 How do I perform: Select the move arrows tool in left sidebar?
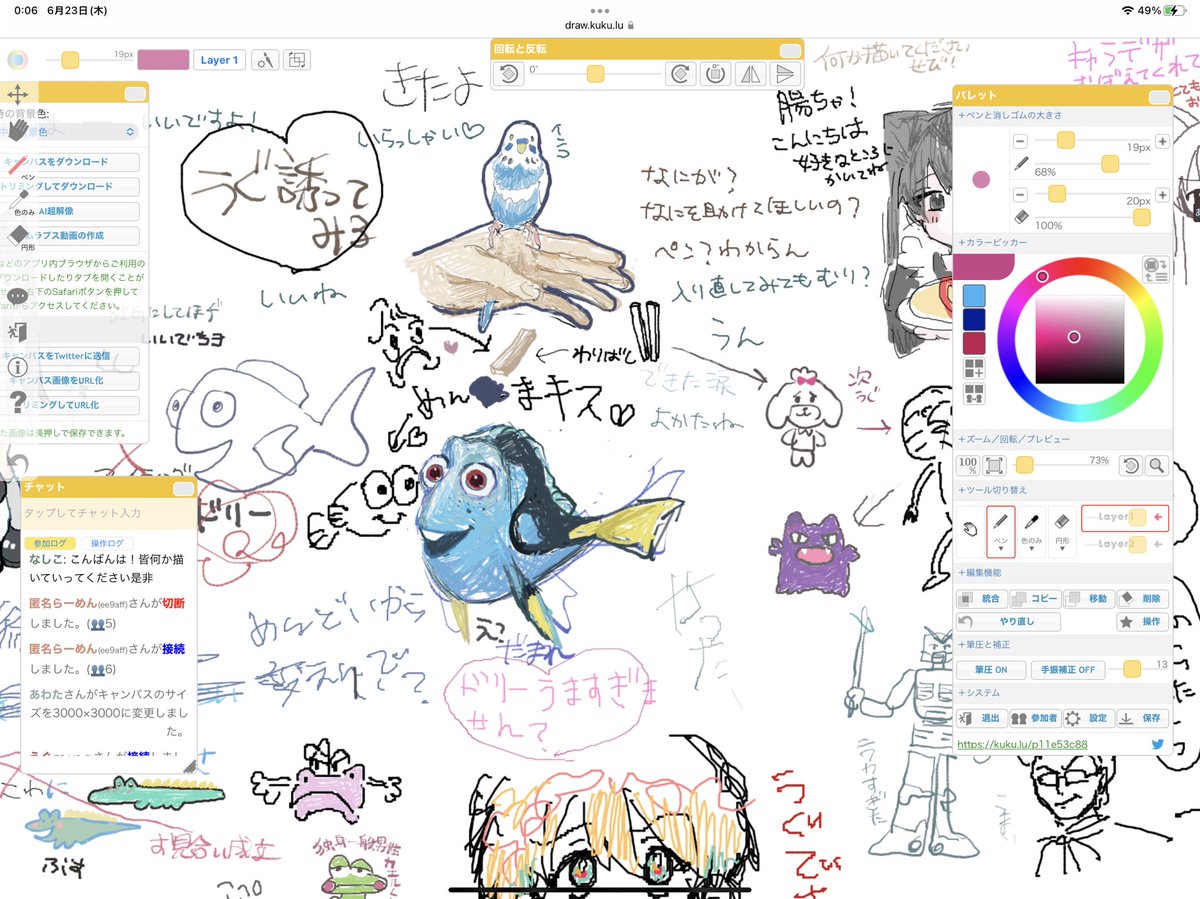(x=18, y=94)
